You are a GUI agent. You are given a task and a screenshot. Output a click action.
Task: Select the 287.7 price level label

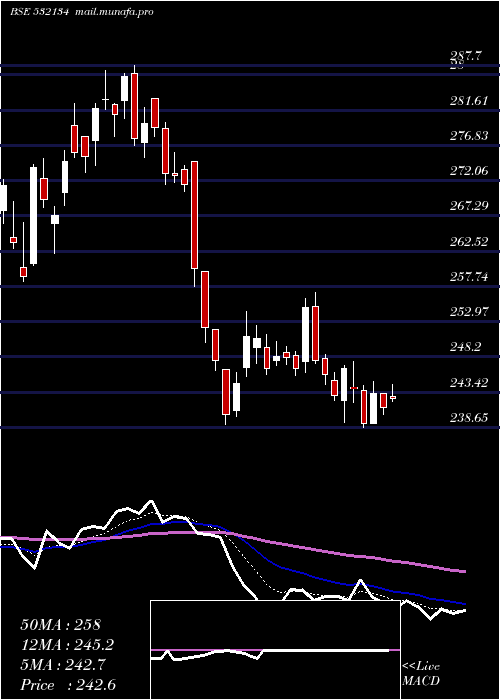(466, 56)
